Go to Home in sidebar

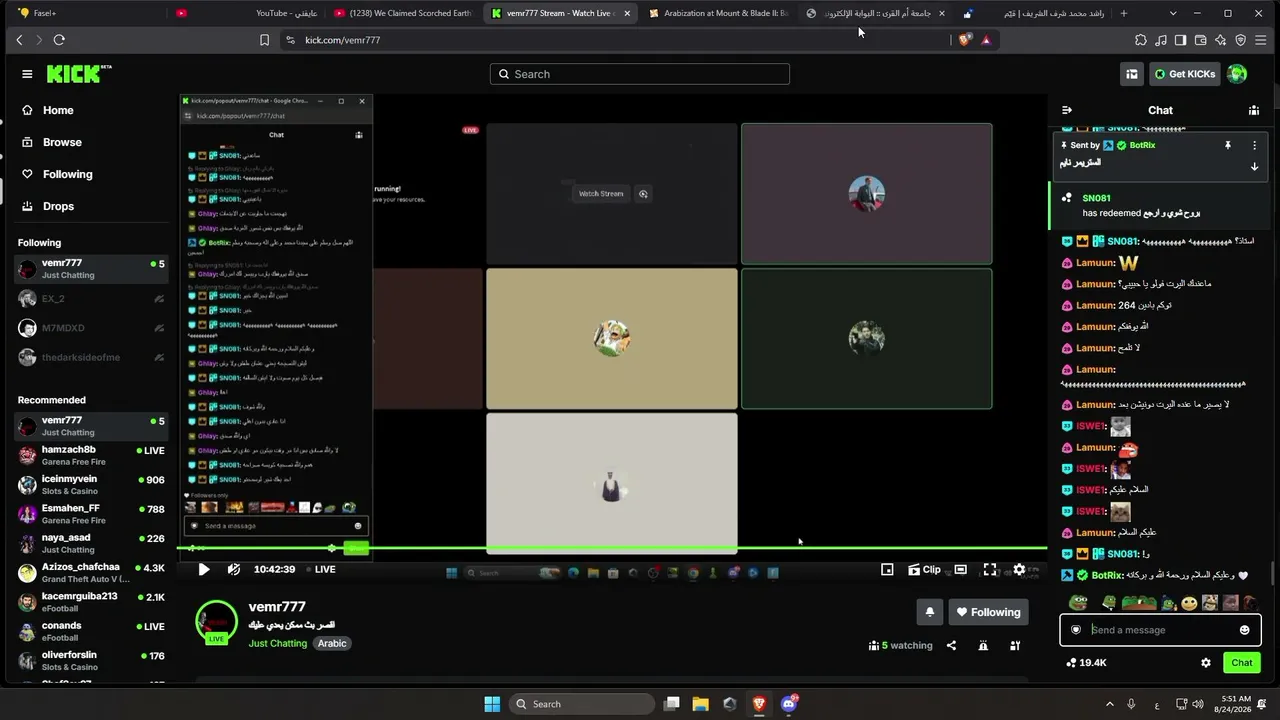(x=58, y=110)
